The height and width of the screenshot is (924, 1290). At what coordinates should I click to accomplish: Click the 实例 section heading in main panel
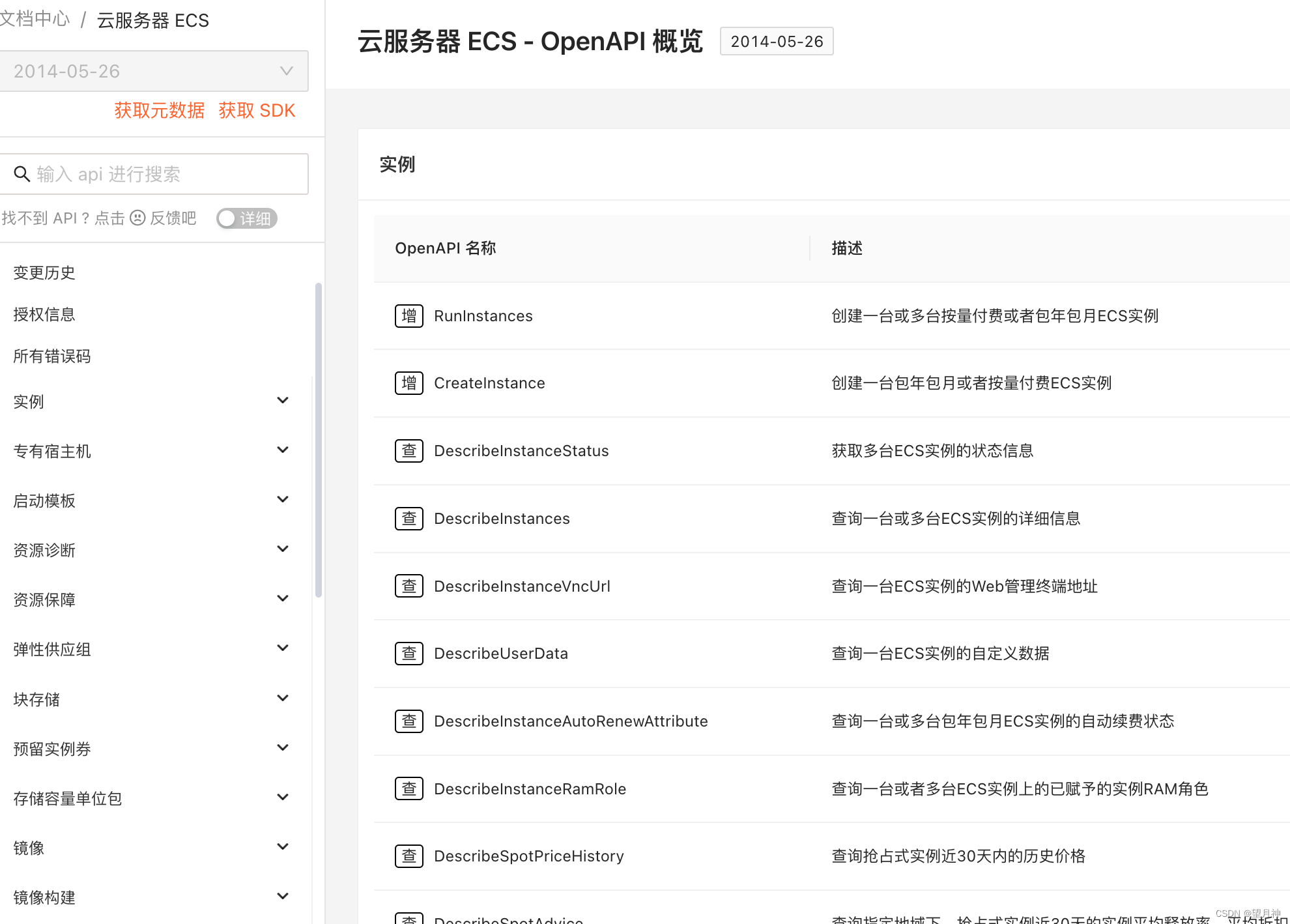[397, 164]
